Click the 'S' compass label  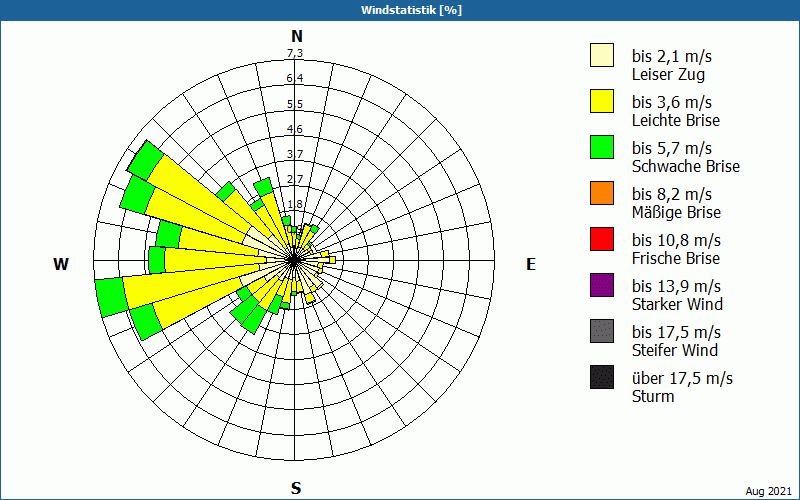(x=296, y=488)
